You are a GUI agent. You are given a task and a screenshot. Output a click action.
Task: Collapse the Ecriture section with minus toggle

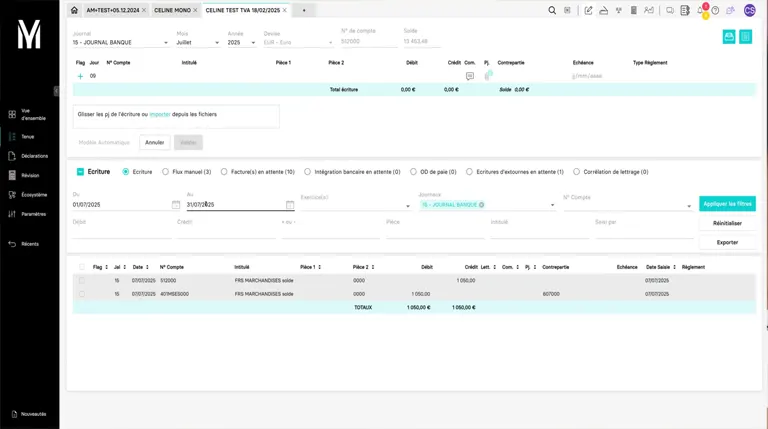(x=80, y=172)
